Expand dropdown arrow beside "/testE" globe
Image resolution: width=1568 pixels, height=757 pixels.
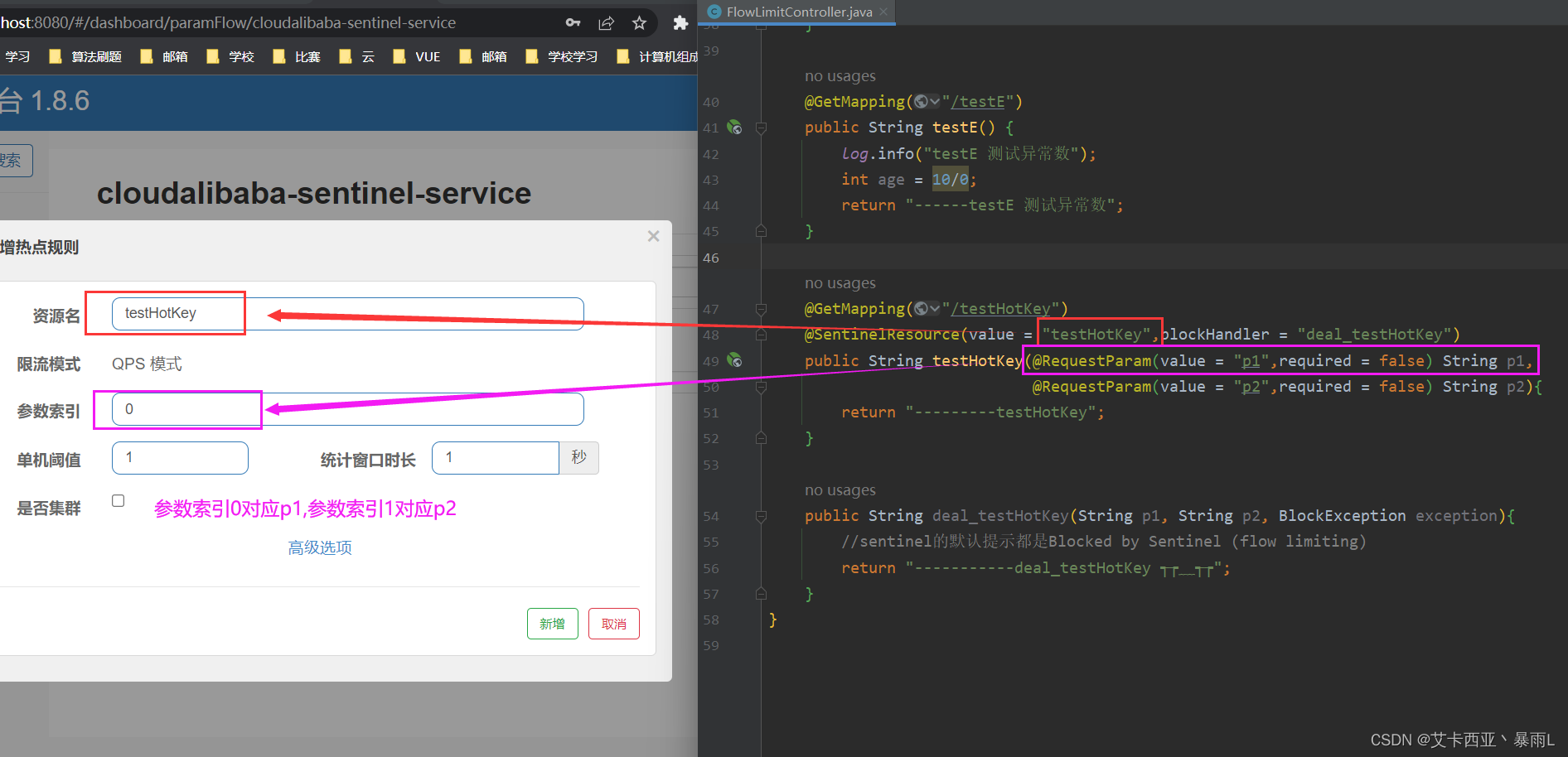click(935, 102)
